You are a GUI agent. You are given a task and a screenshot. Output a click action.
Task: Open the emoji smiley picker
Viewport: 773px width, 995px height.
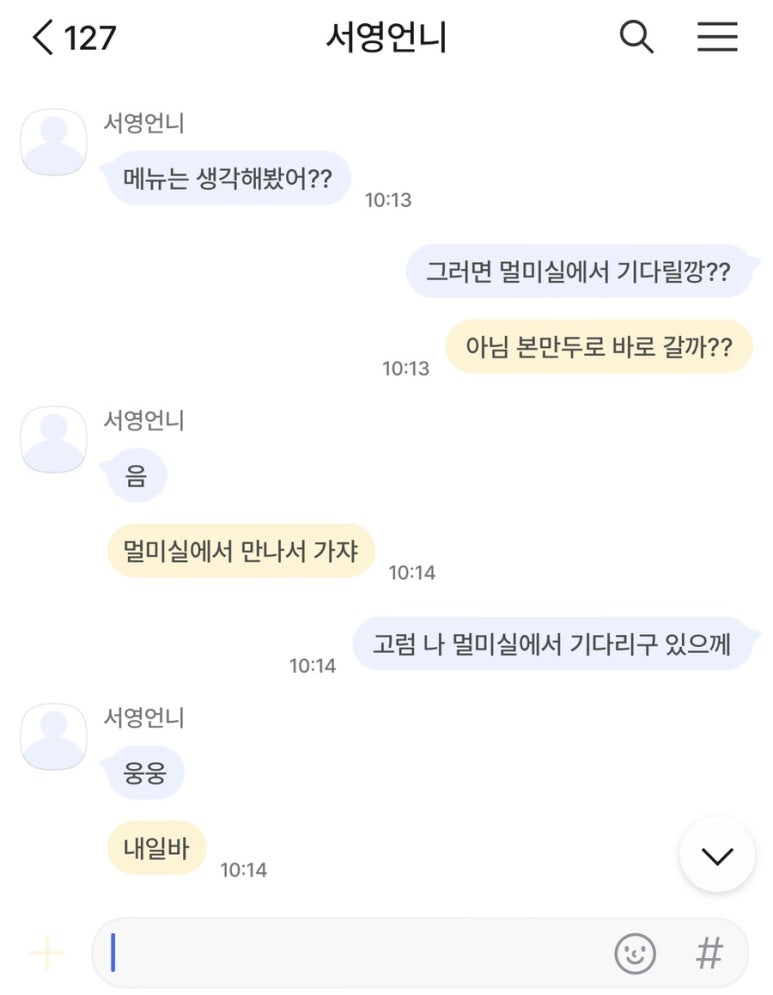[x=635, y=953]
